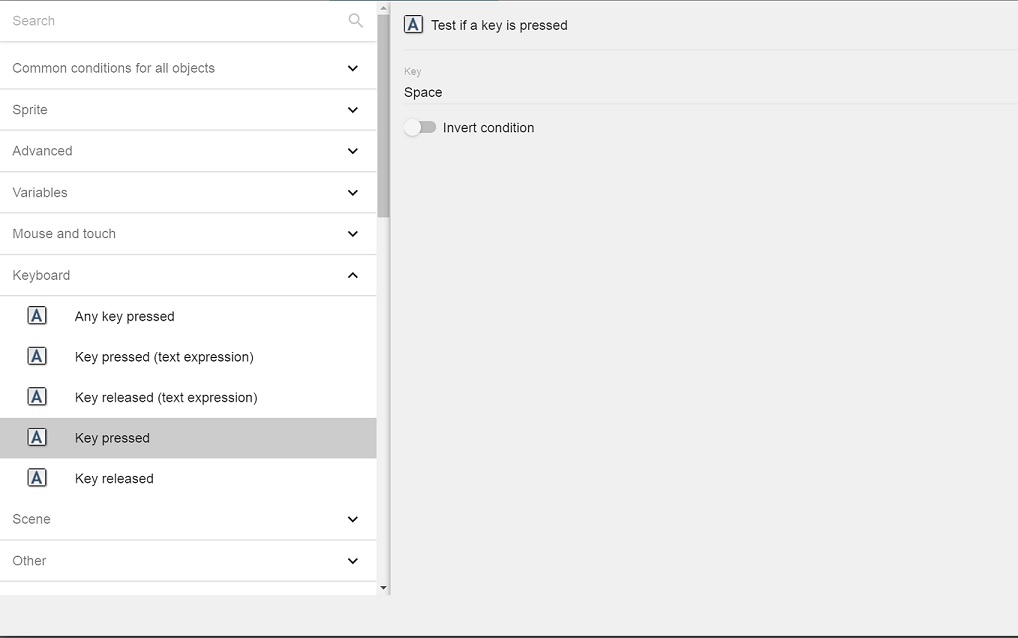Click the search magnifier icon
Viewport: 1018px width, 638px height.
(355, 20)
